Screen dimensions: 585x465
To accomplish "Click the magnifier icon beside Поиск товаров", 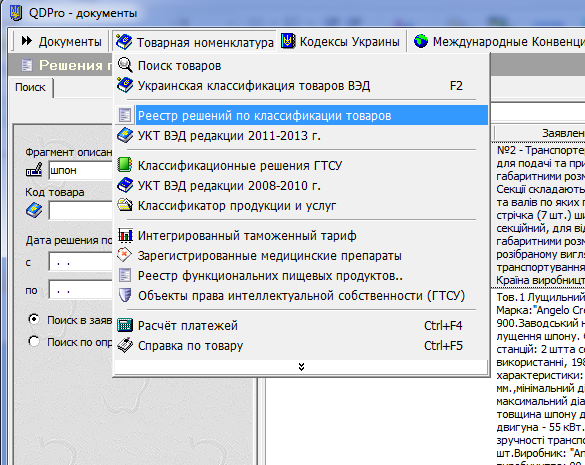I will tap(125, 65).
